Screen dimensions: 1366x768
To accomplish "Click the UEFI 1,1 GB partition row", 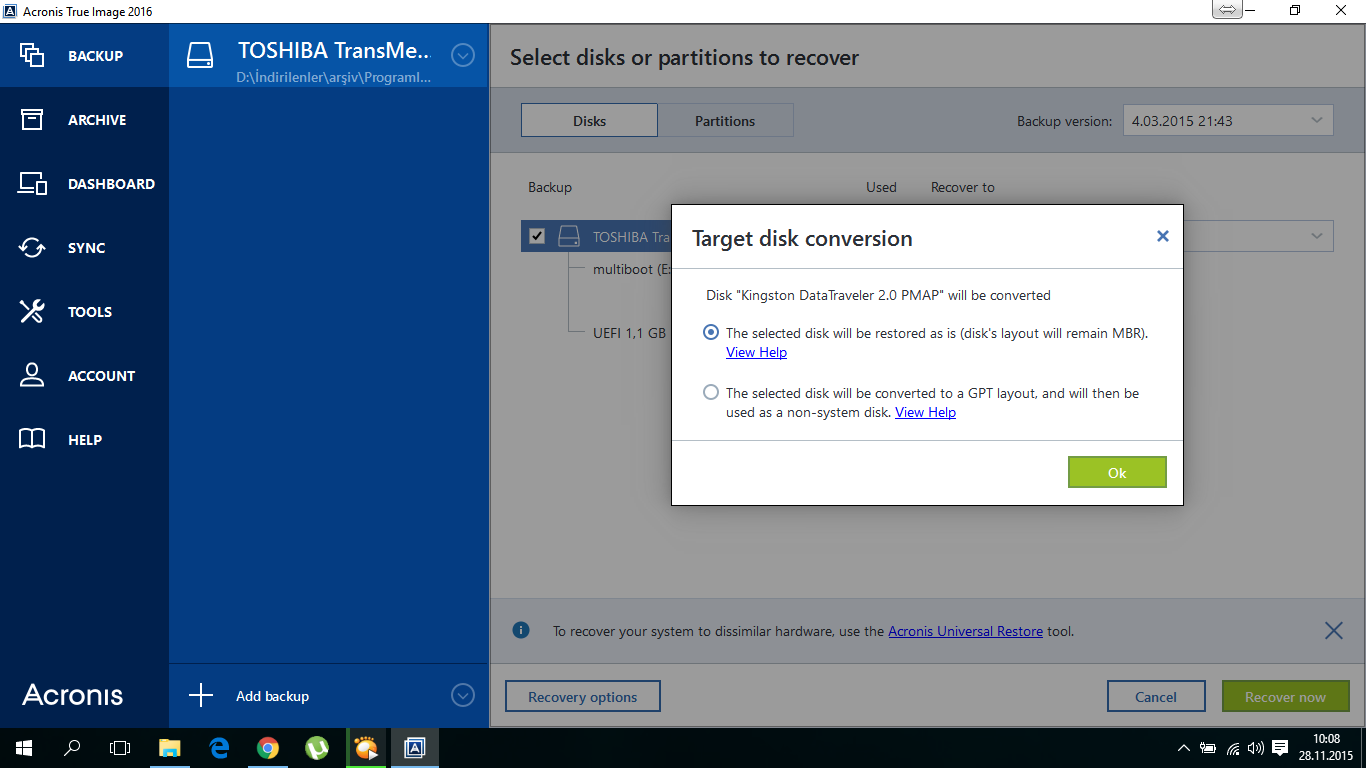I will point(630,332).
